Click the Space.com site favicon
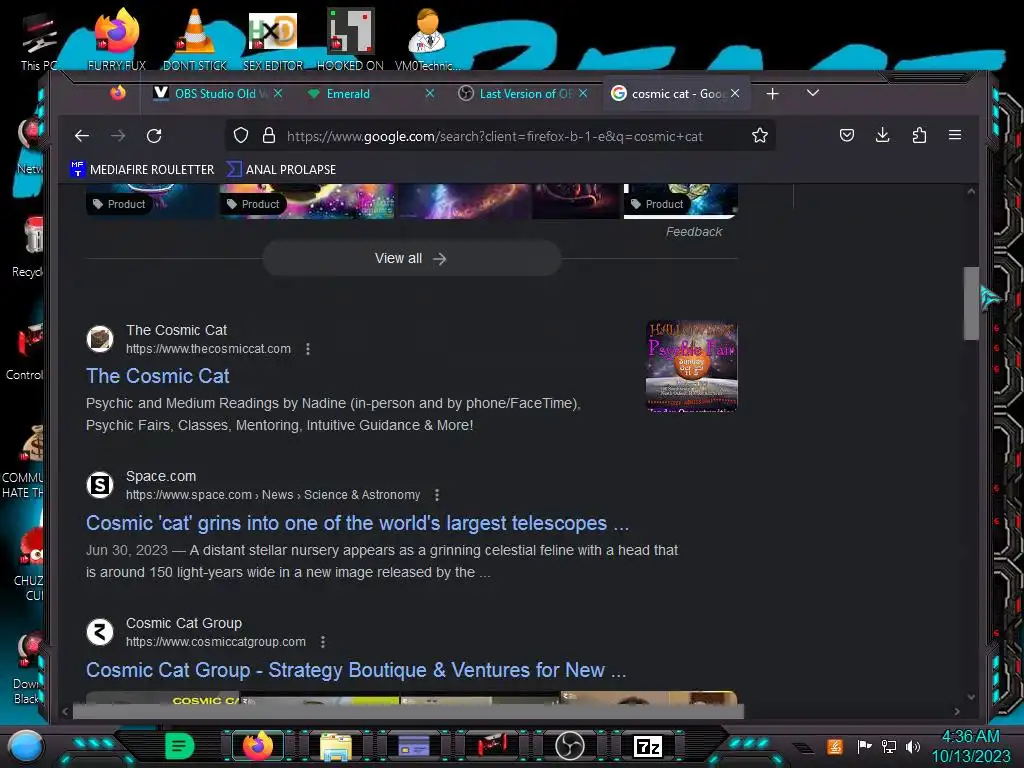1024x768 pixels. (100, 485)
